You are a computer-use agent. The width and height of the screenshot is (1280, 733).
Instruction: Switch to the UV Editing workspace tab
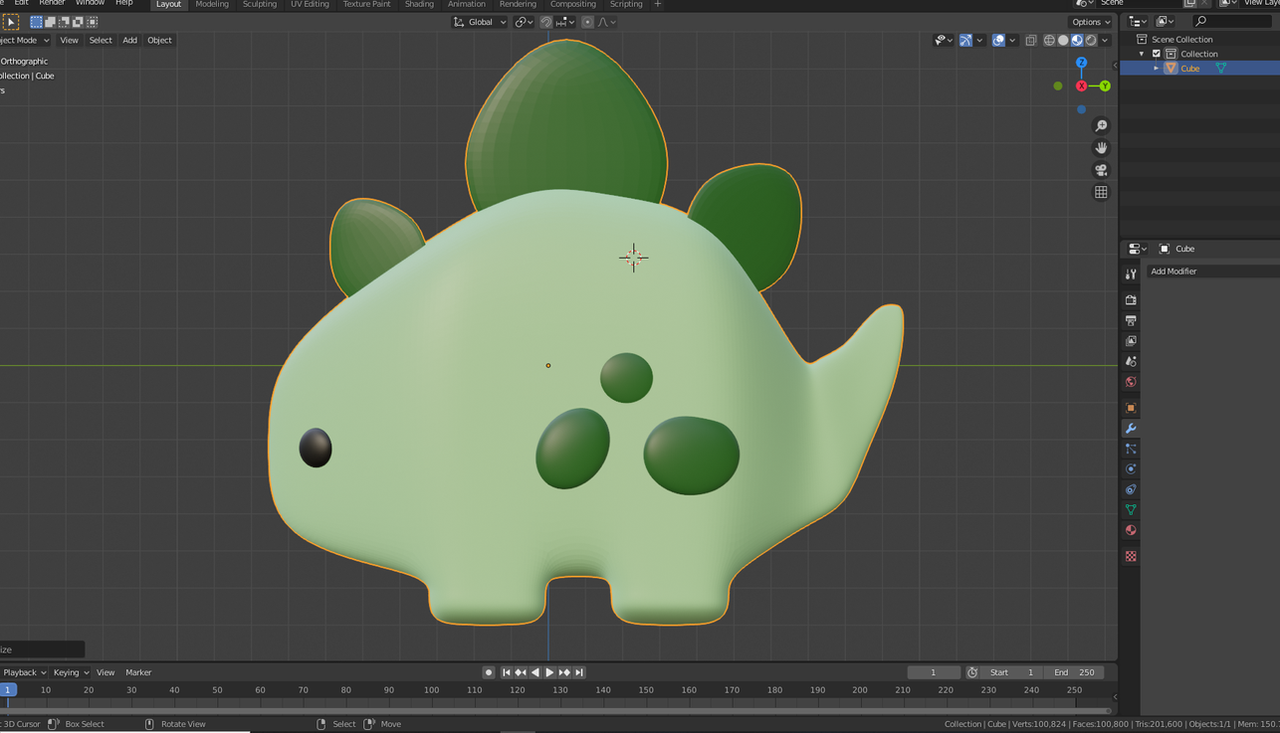pos(310,4)
